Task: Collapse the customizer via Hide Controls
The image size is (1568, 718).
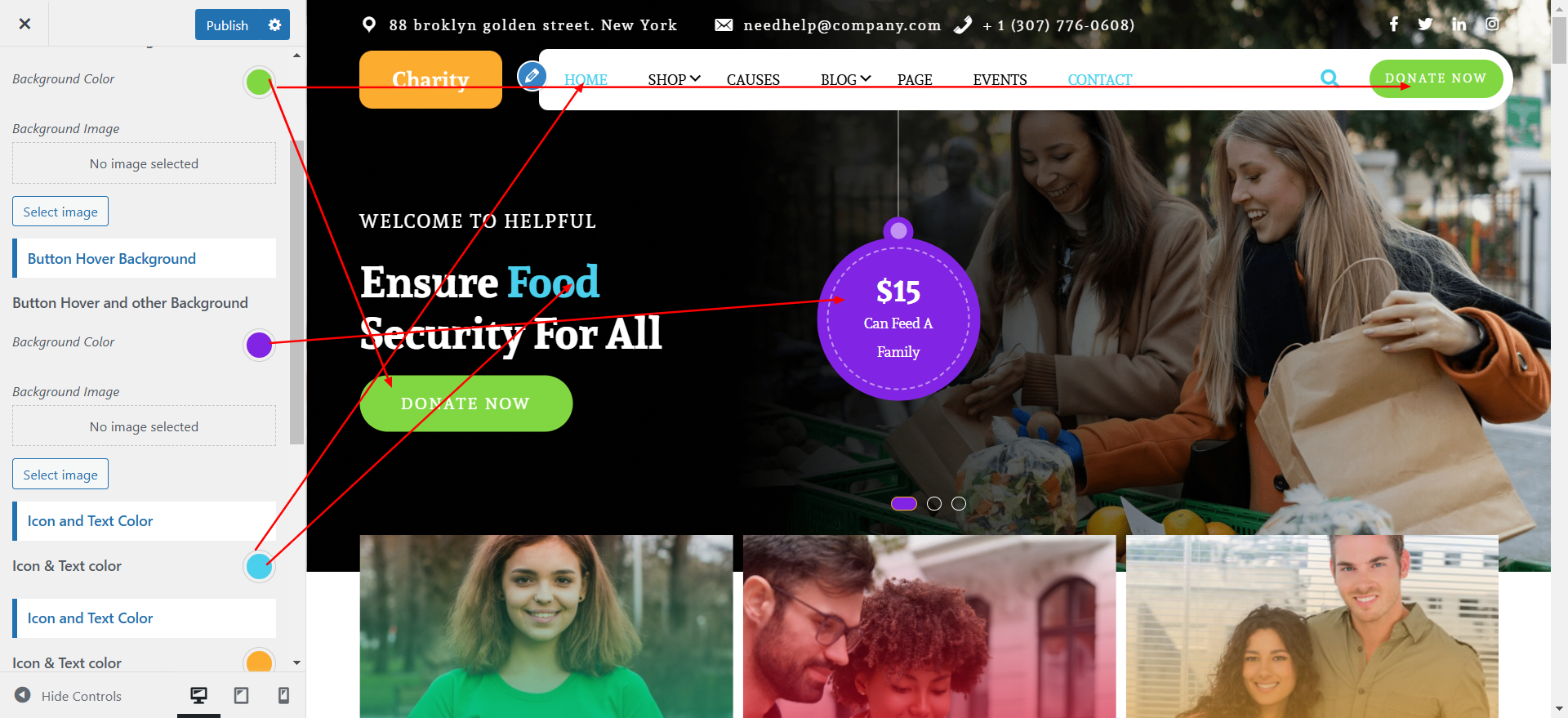Action: click(x=69, y=696)
